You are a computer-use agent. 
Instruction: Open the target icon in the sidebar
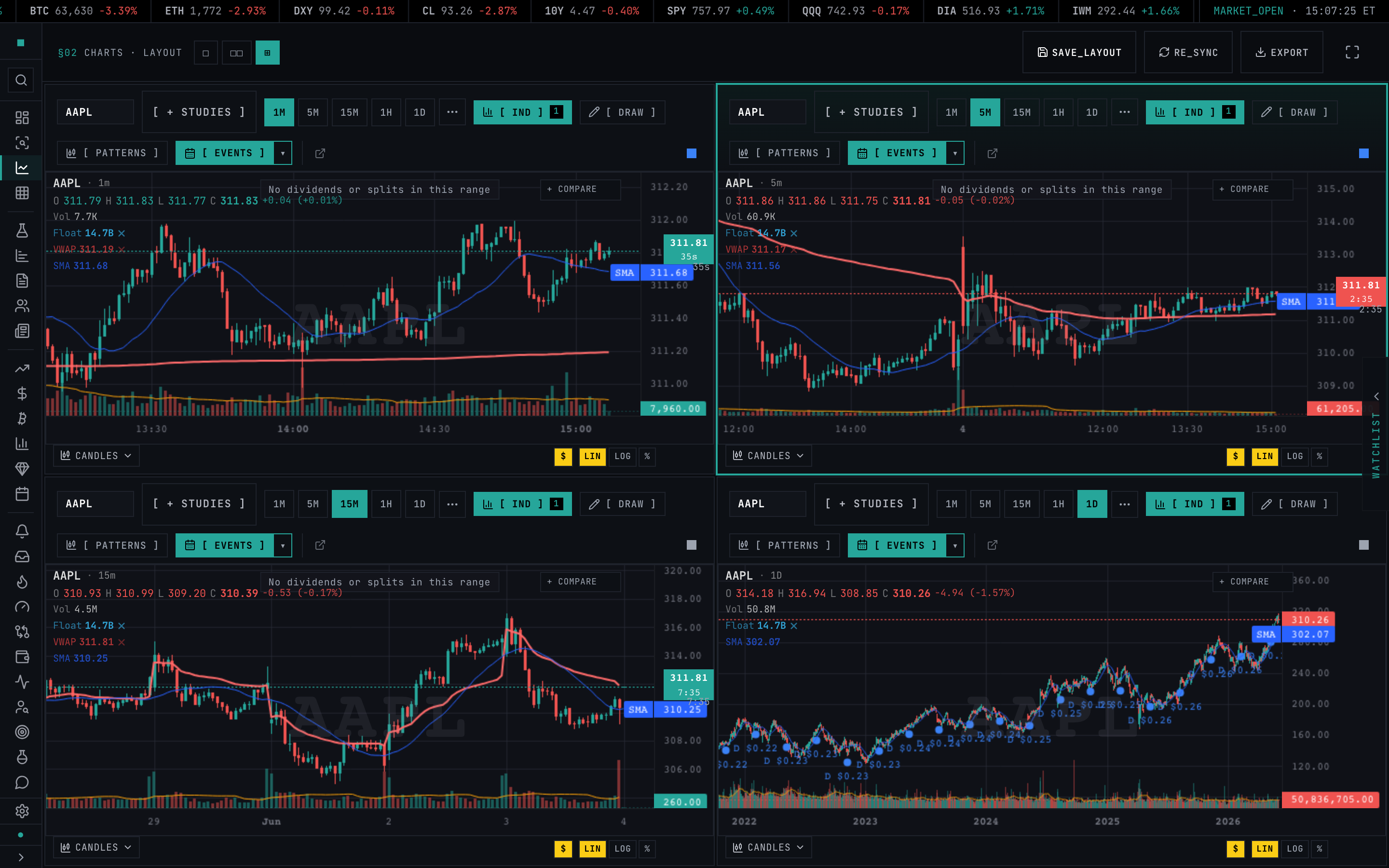click(22, 732)
